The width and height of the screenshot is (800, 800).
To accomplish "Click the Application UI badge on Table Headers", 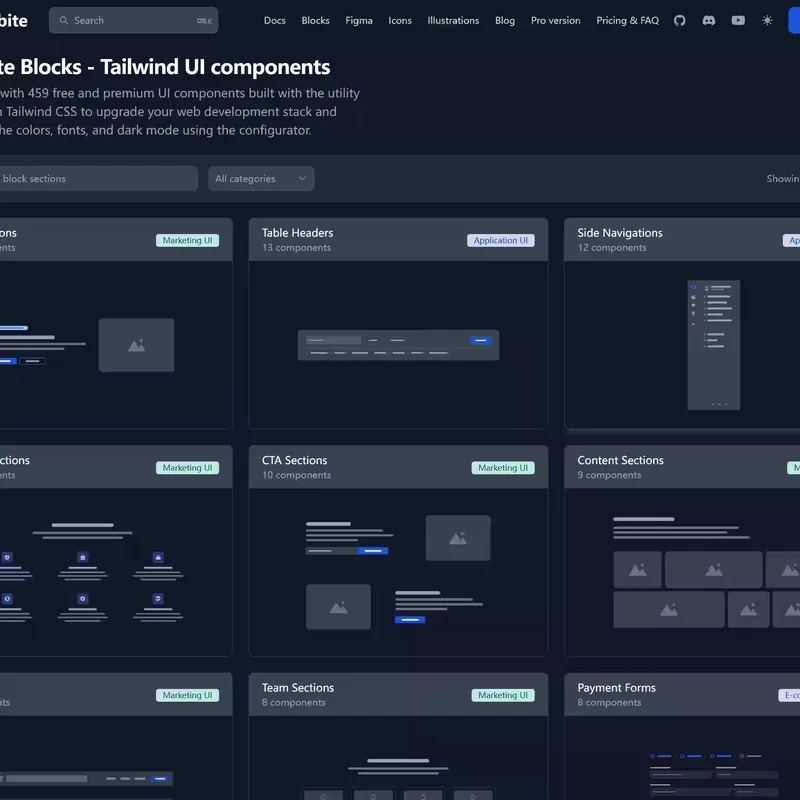I will pyautogui.click(x=501, y=240).
